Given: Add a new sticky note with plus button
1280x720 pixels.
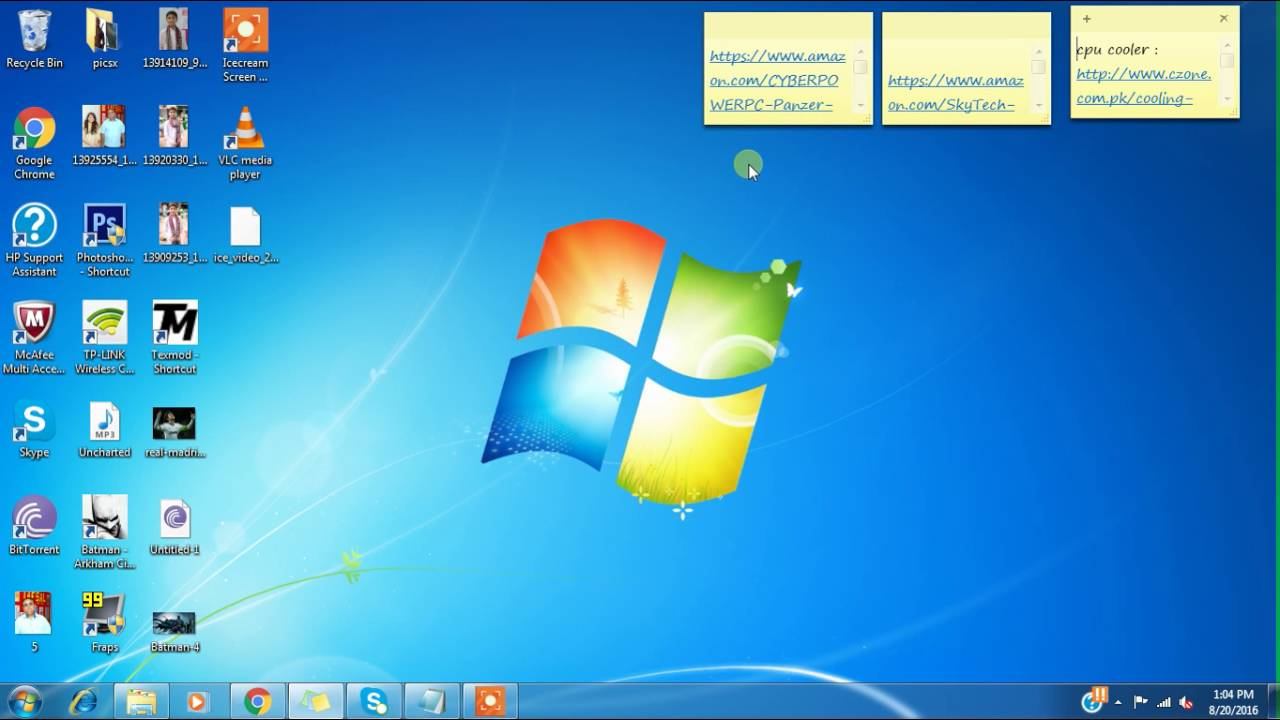Looking at the screenshot, I should coord(1087,19).
